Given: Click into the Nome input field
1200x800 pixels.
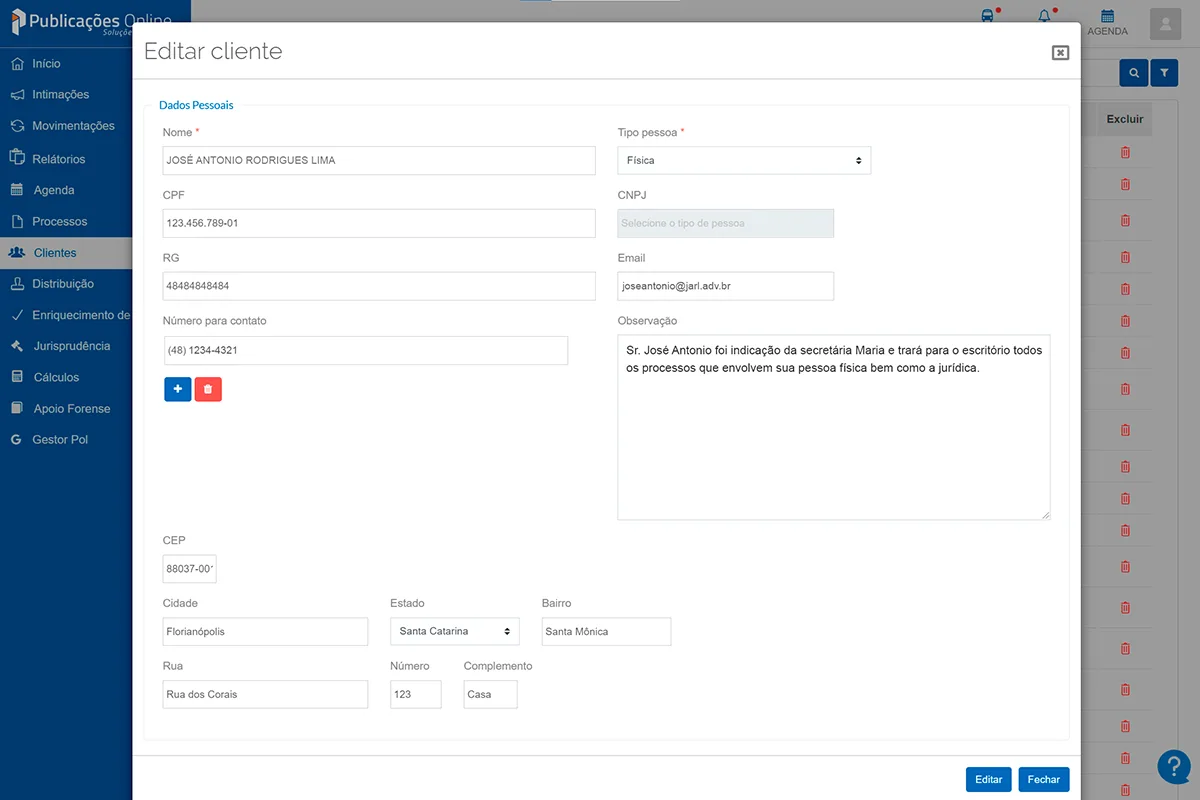Looking at the screenshot, I should (378, 160).
